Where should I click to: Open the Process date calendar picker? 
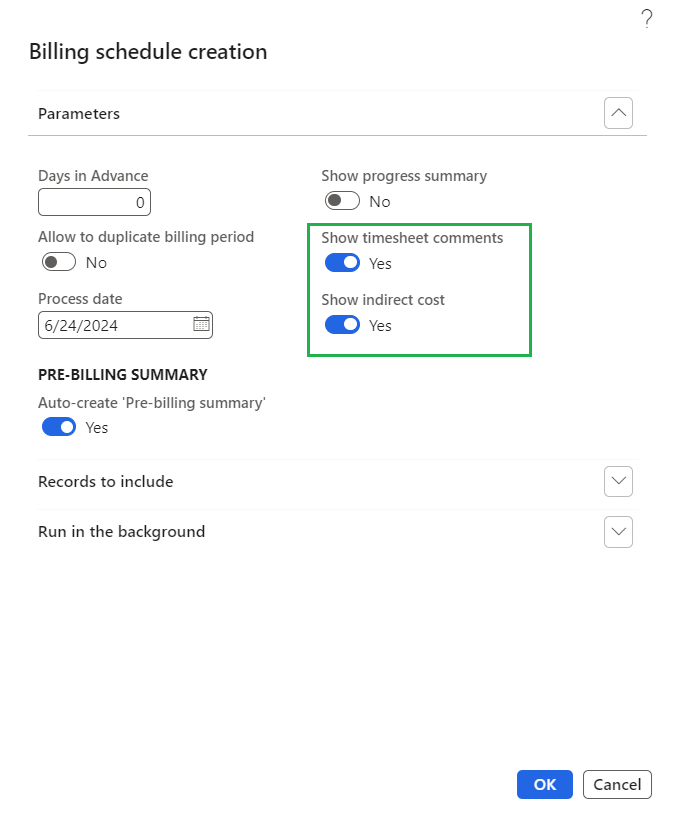[201, 324]
